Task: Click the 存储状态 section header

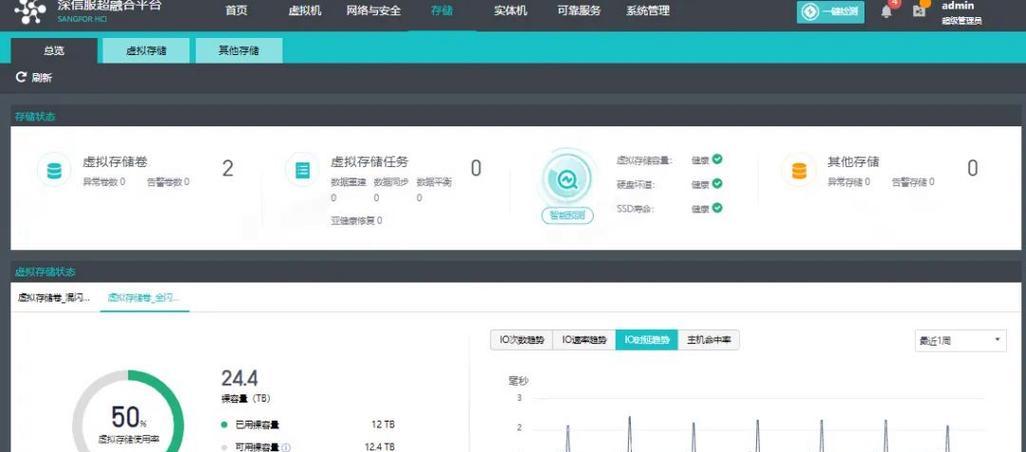Action: (x=35, y=116)
